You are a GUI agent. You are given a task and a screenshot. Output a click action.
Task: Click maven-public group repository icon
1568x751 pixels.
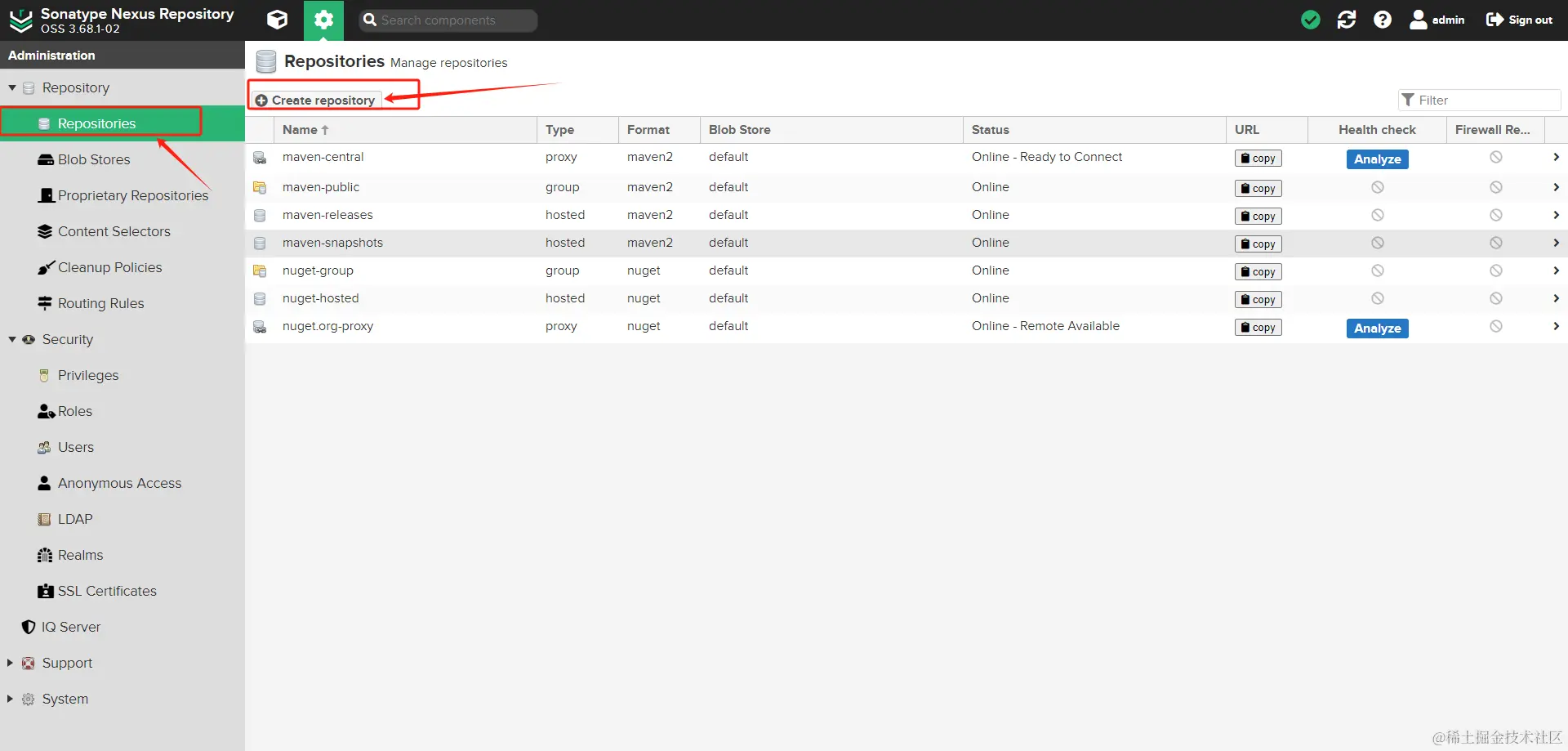[x=260, y=188]
